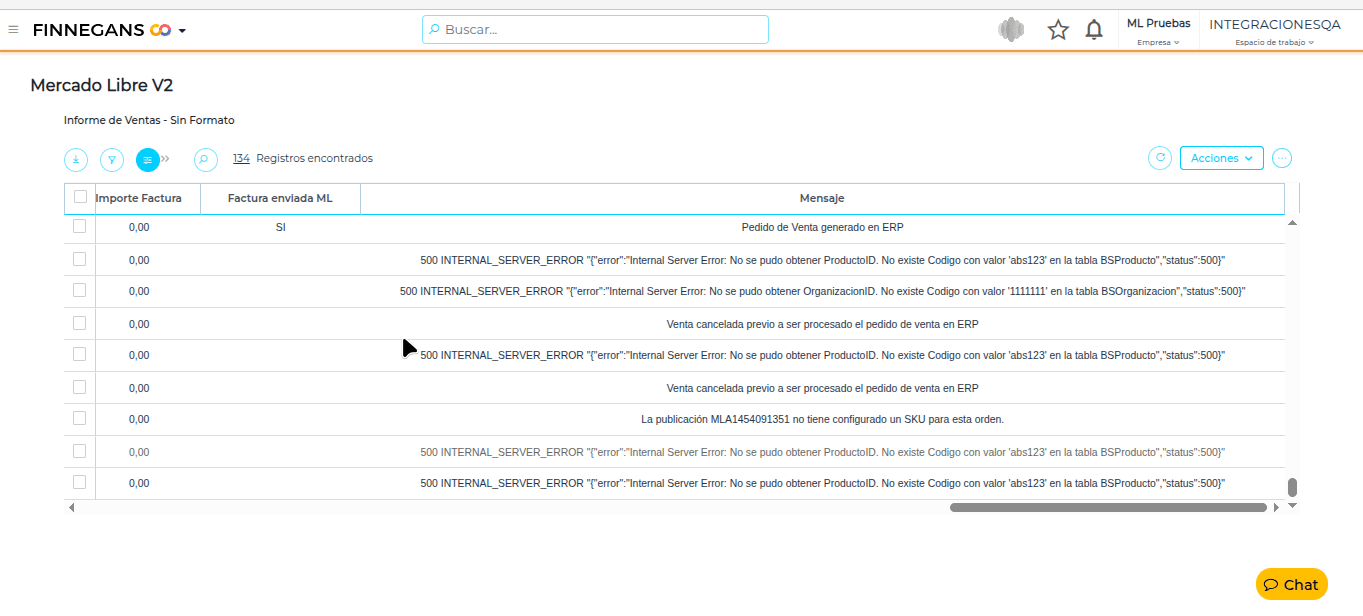Screen dimensions: 1363x616
Task: Expand the double chevron next to sliders
Action: pos(166,159)
